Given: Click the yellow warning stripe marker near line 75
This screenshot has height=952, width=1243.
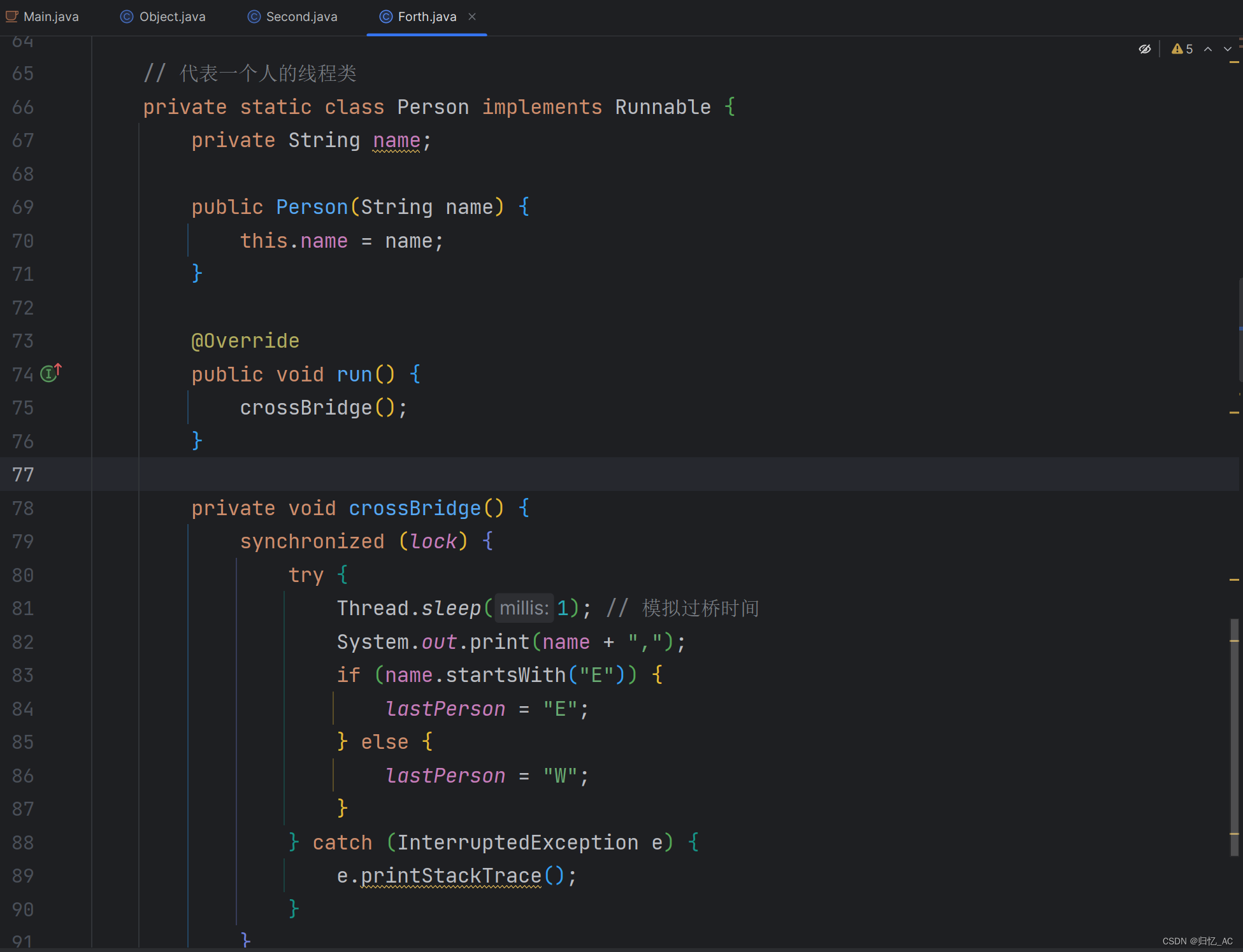Looking at the screenshot, I should [1234, 413].
